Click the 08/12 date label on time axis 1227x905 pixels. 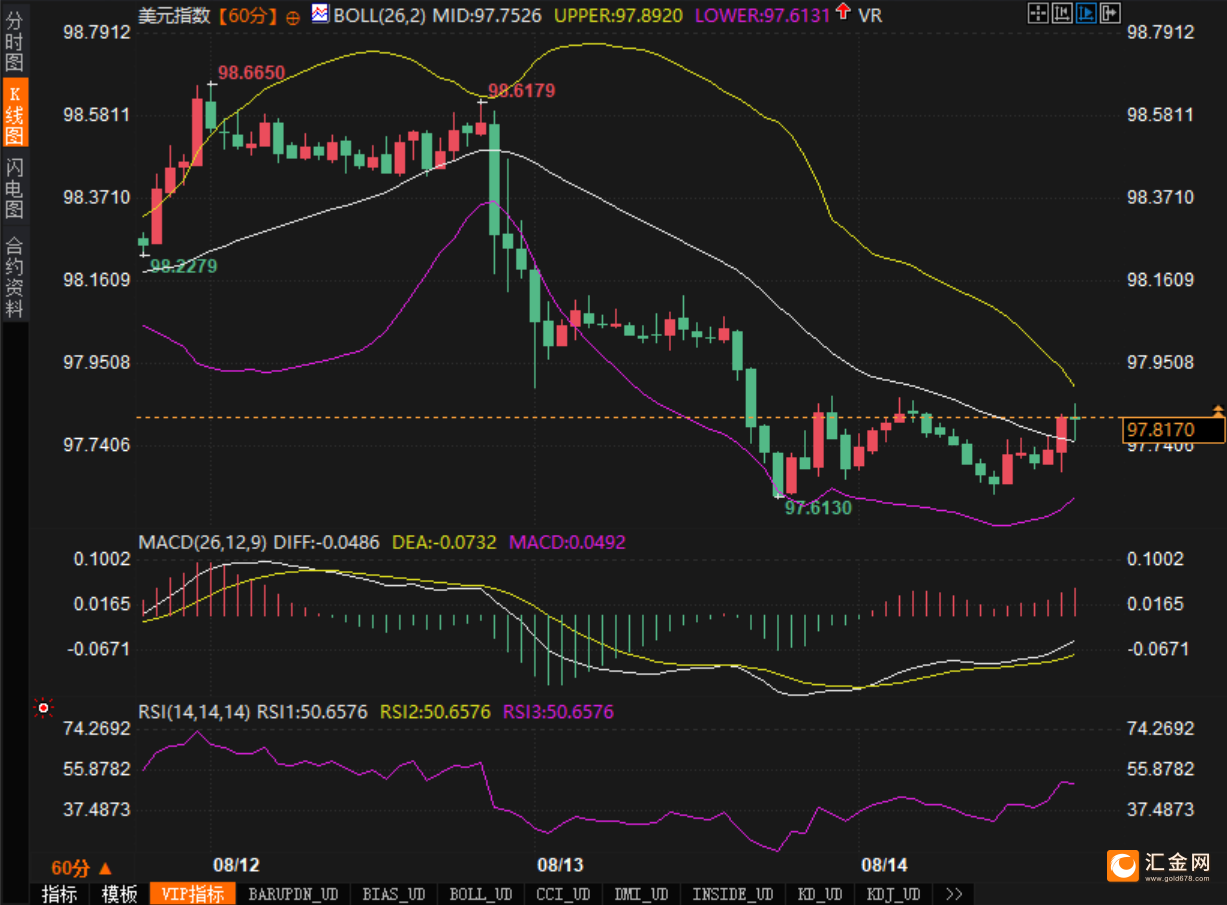coord(236,864)
